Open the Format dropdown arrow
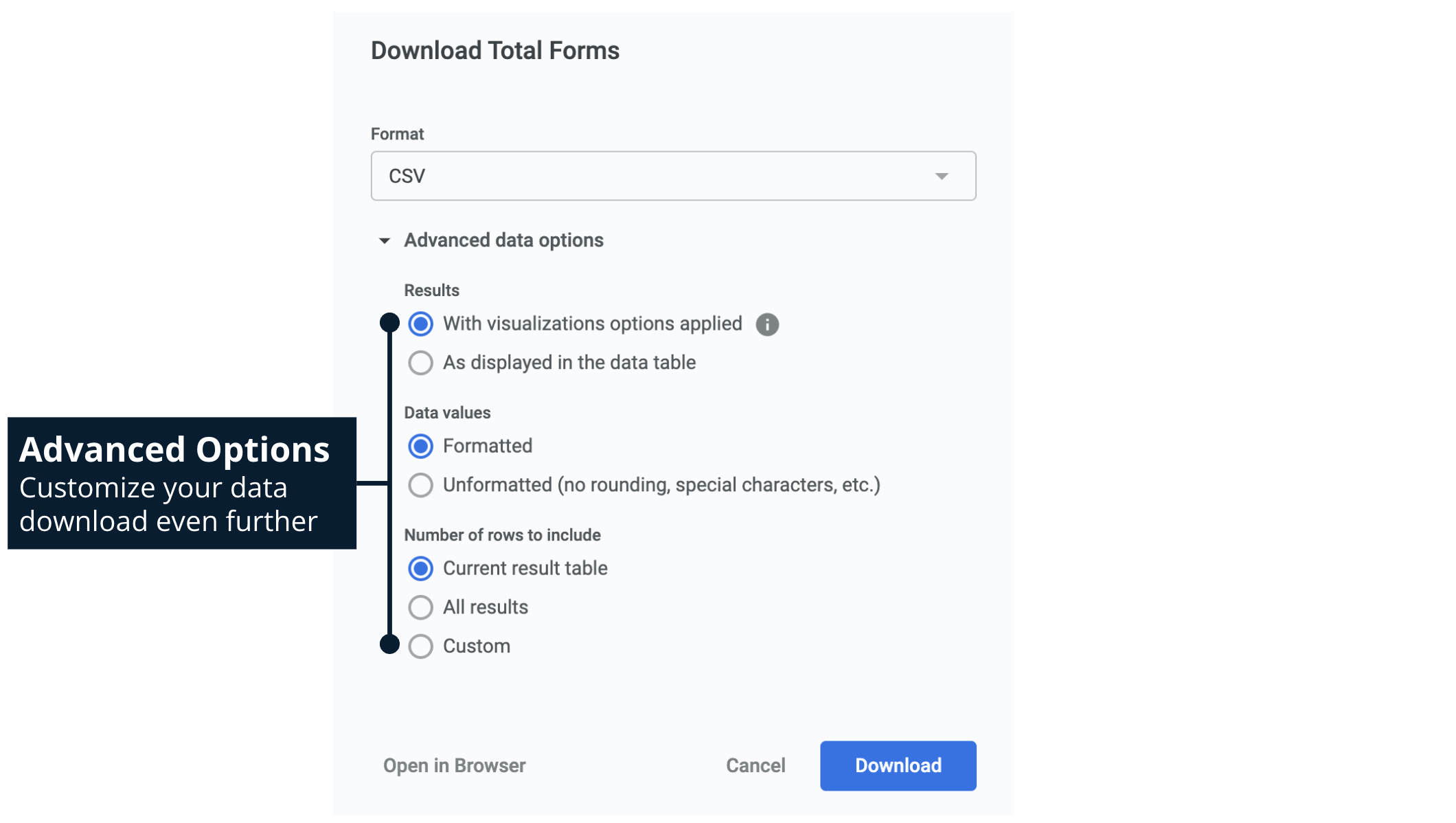Screen dimensions: 1456x823 coord(942,177)
